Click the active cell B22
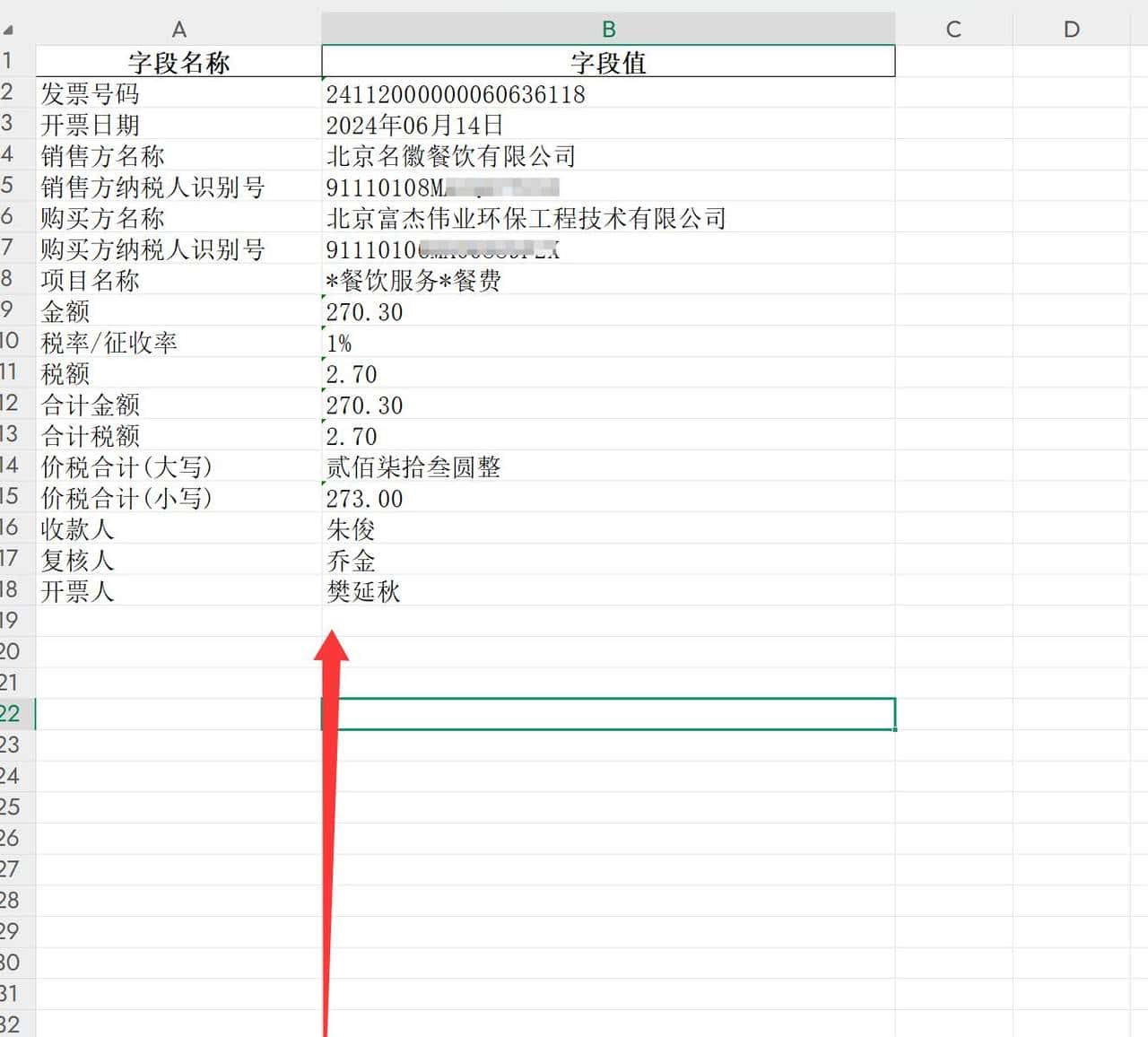This screenshot has height=1037, width=1148. coord(608,714)
